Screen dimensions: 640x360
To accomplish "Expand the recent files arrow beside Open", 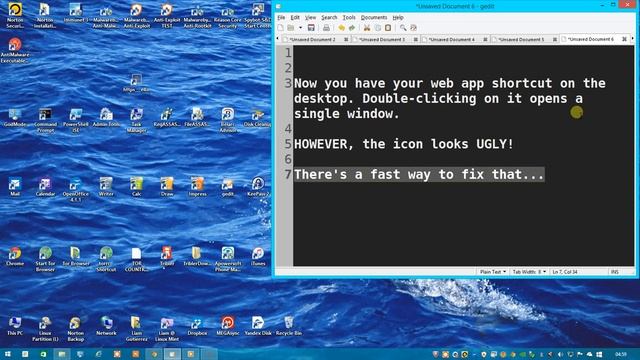I will [300, 28].
